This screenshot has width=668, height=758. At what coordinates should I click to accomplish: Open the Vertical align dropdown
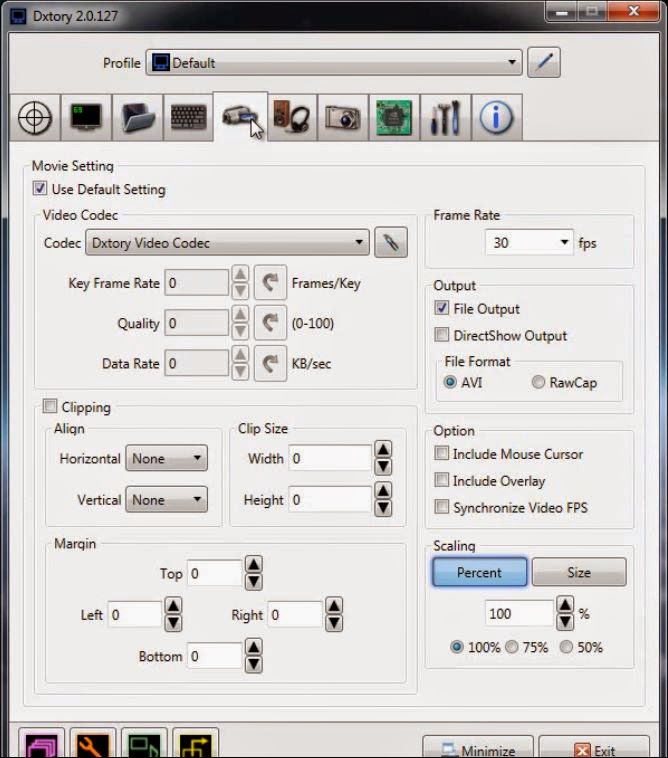[x=166, y=499]
